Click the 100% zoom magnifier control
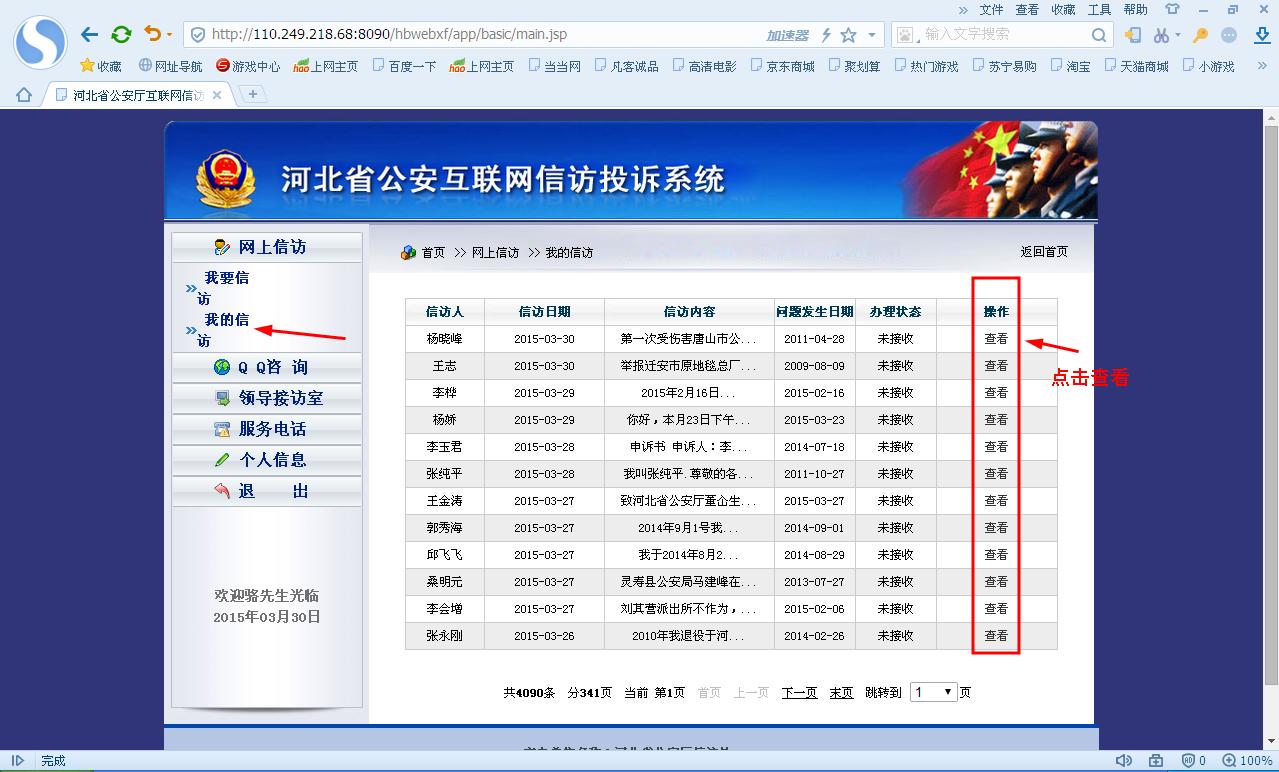The image size is (1279, 772). tap(1247, 761)
